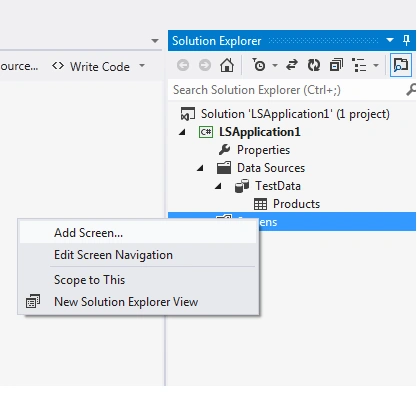Click Sync with Active Document icon
Image resolution: width=417 pixels, height=393 pixels.
(292, 65)
